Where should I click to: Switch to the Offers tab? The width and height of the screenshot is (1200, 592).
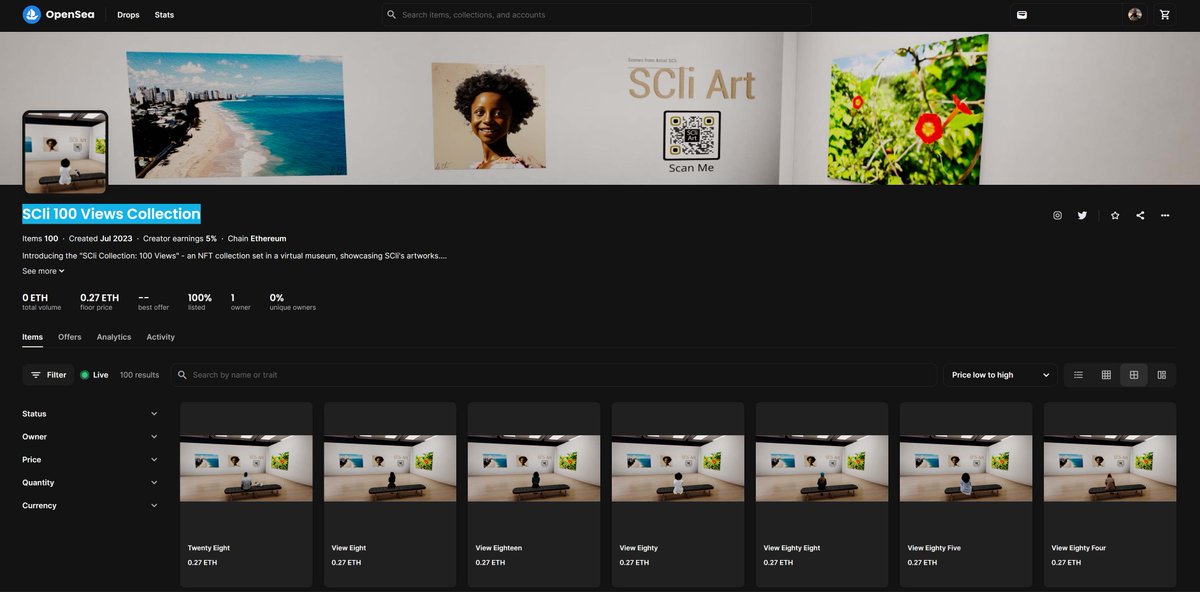coord(70,337)
